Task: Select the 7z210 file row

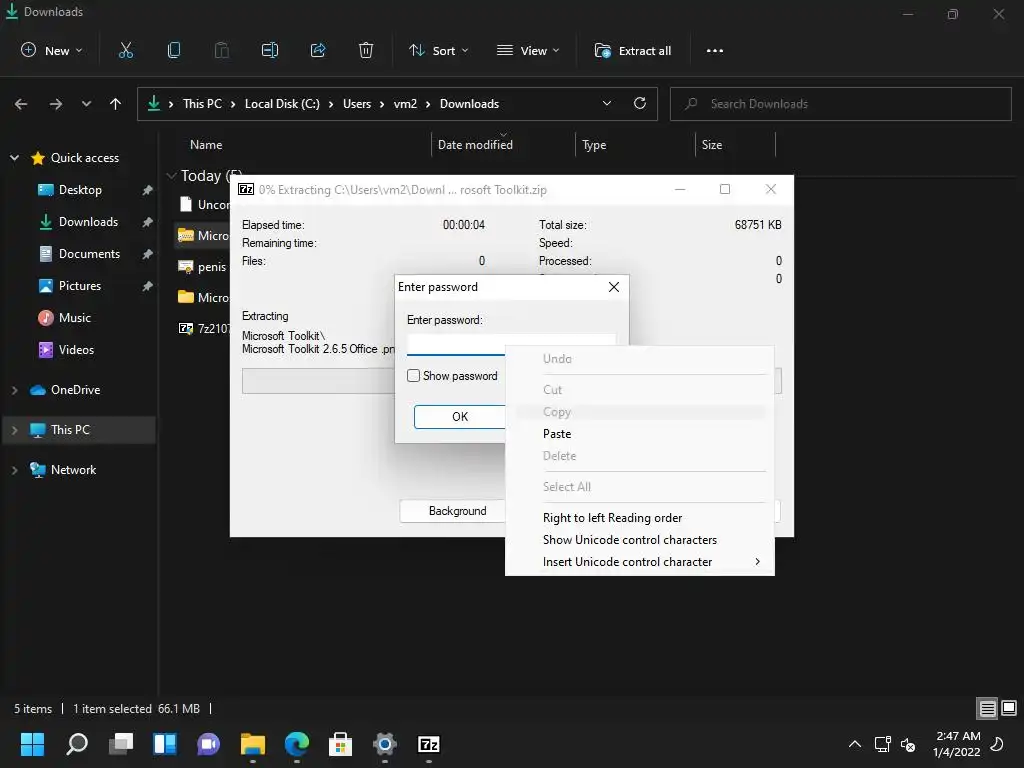Action: tap(203, 328)
